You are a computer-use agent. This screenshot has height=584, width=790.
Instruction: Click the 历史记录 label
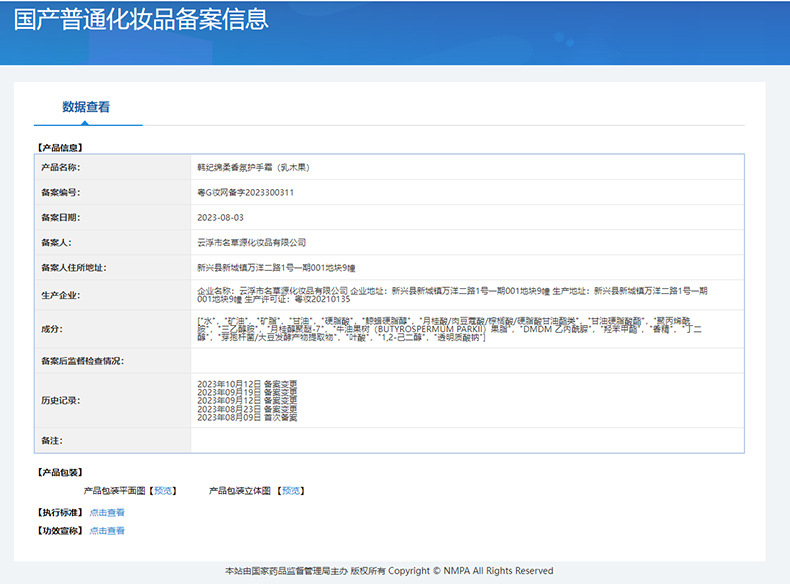(x=60, y=401)
